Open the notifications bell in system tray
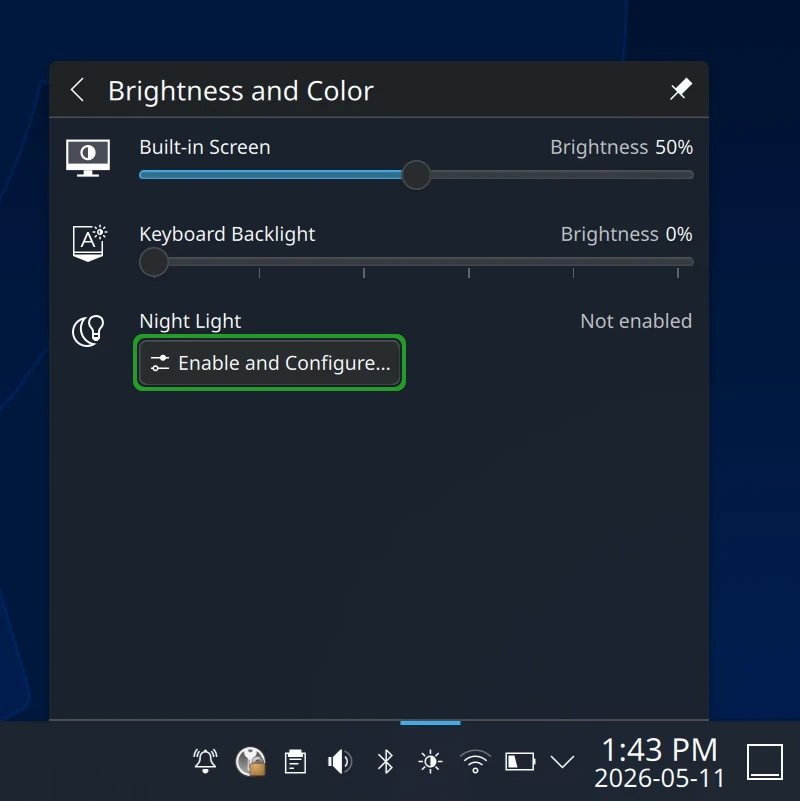Screen dimensions: 800x801 [205, 762]
